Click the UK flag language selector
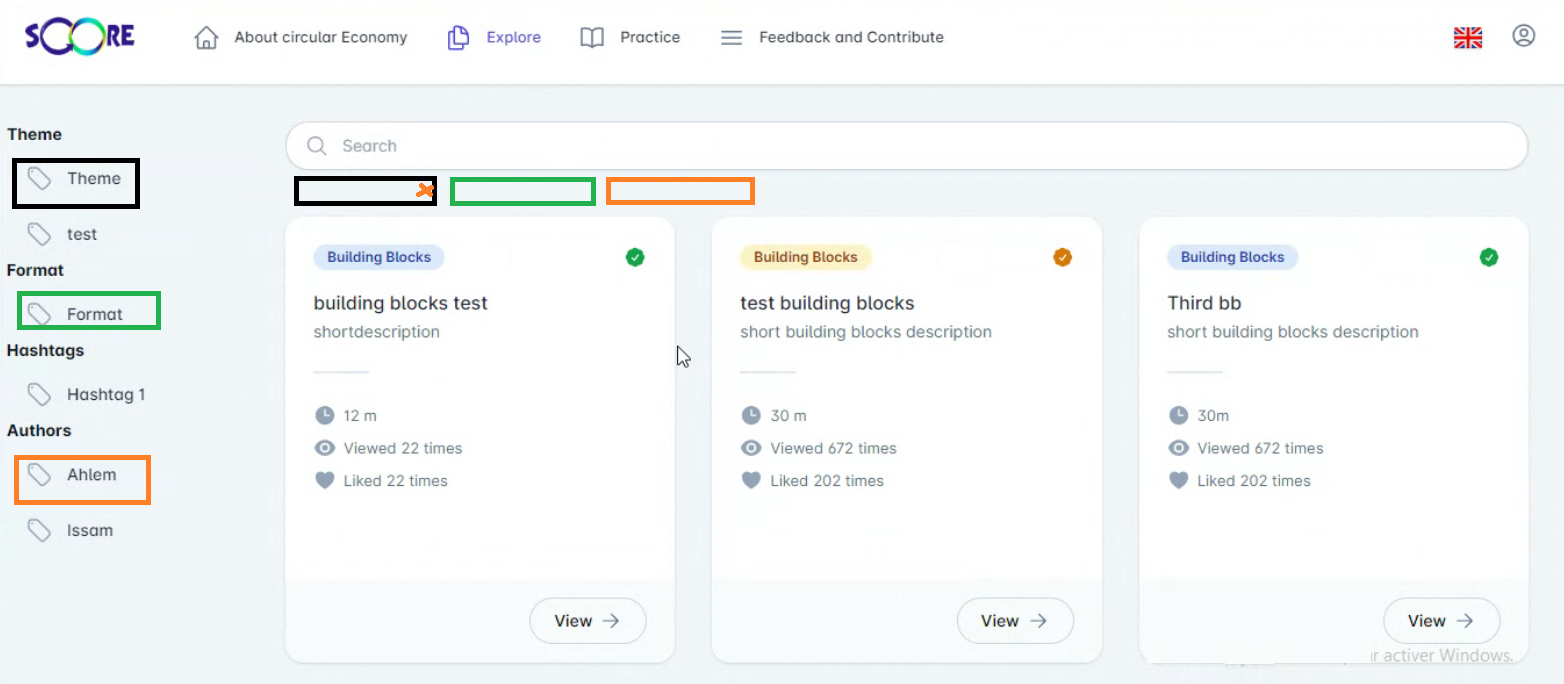 coord(1467,38)
